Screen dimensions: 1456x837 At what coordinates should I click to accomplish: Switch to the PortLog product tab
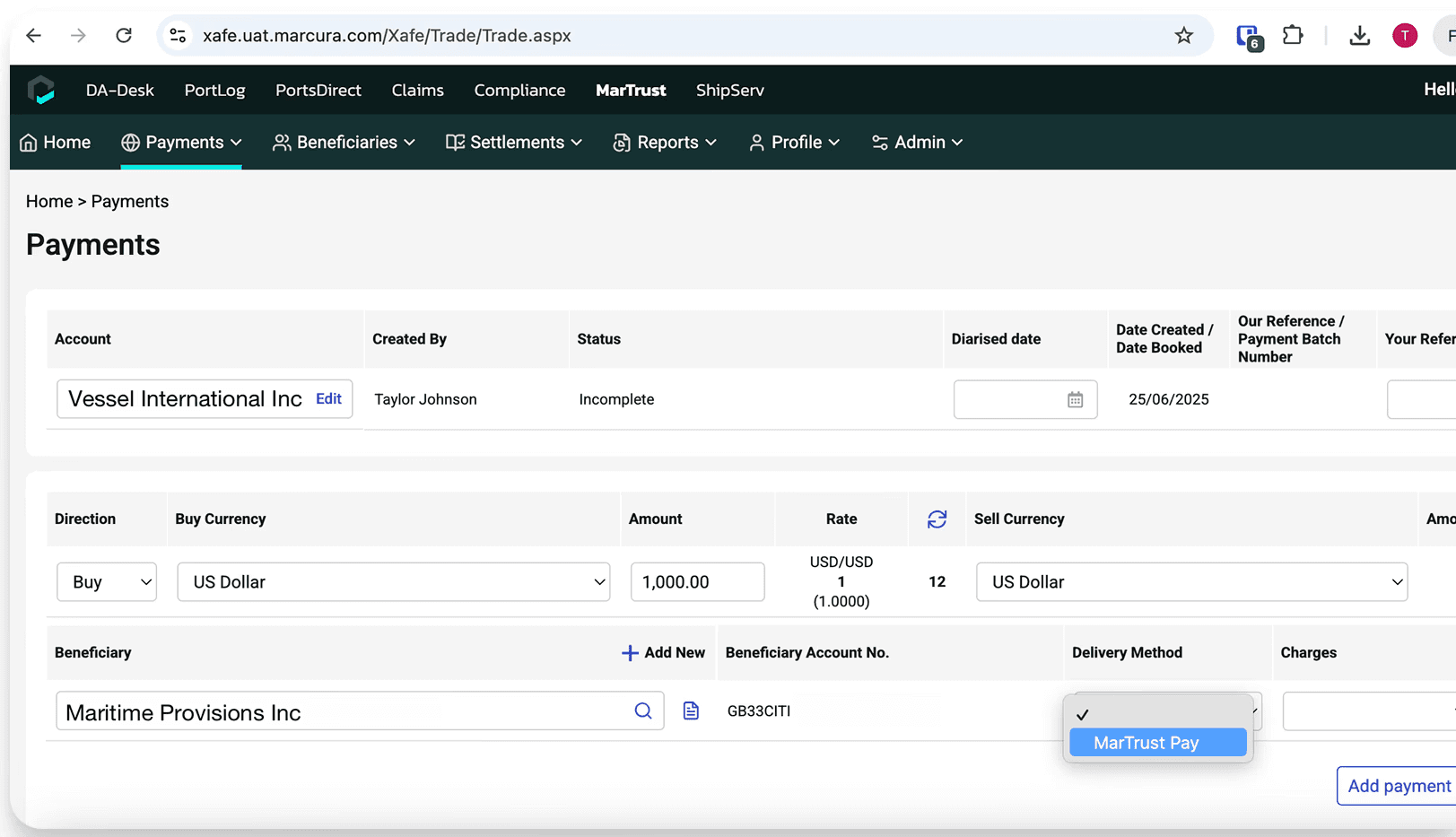pos(214,91)
